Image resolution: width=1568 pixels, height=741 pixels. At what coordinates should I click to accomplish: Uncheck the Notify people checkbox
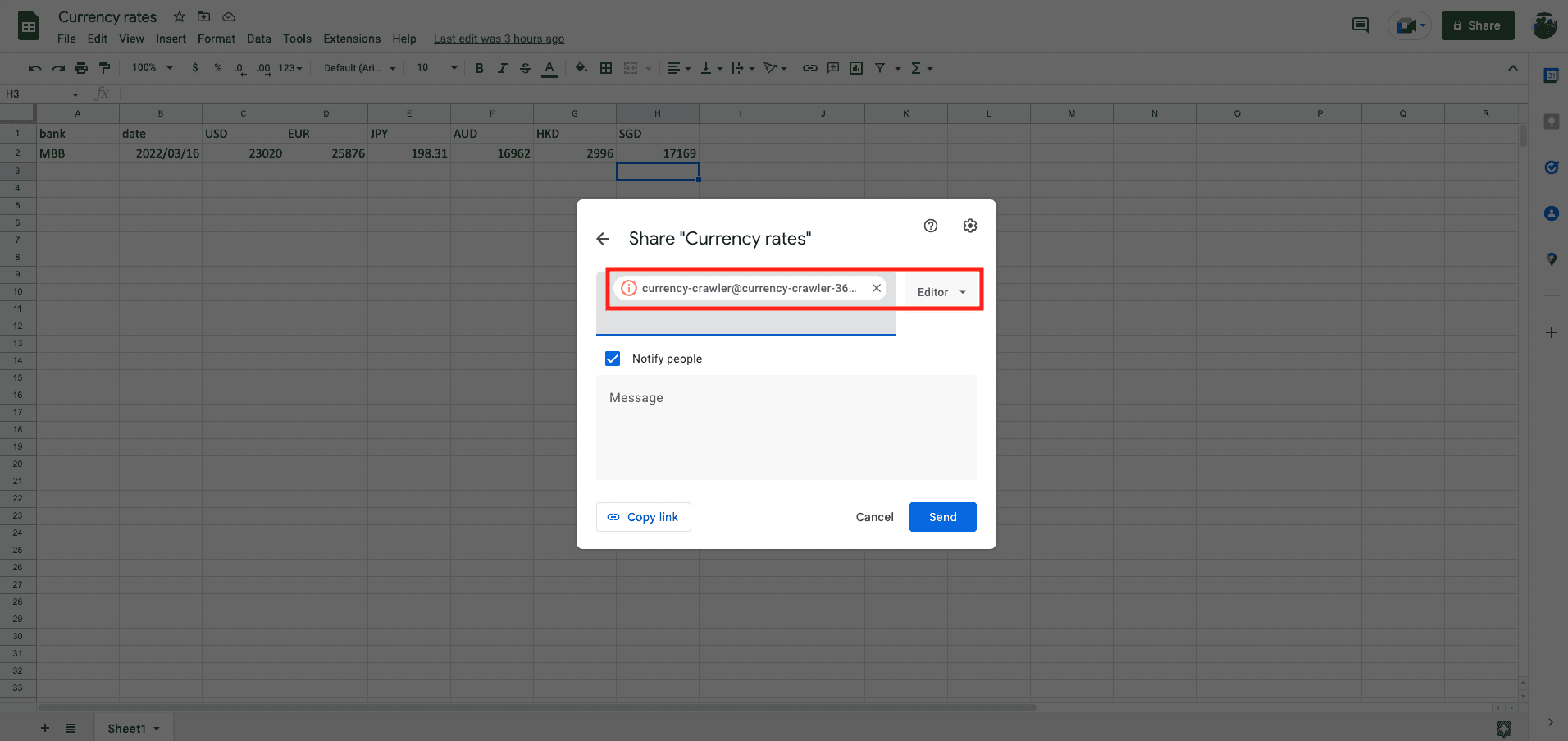613,359
